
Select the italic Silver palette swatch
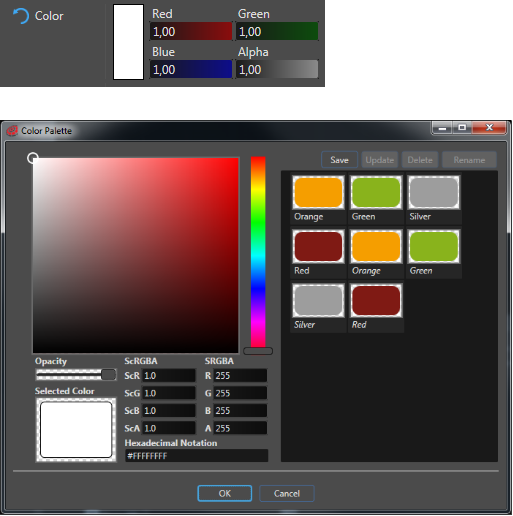pyautogui.click(x=318, y=300)
